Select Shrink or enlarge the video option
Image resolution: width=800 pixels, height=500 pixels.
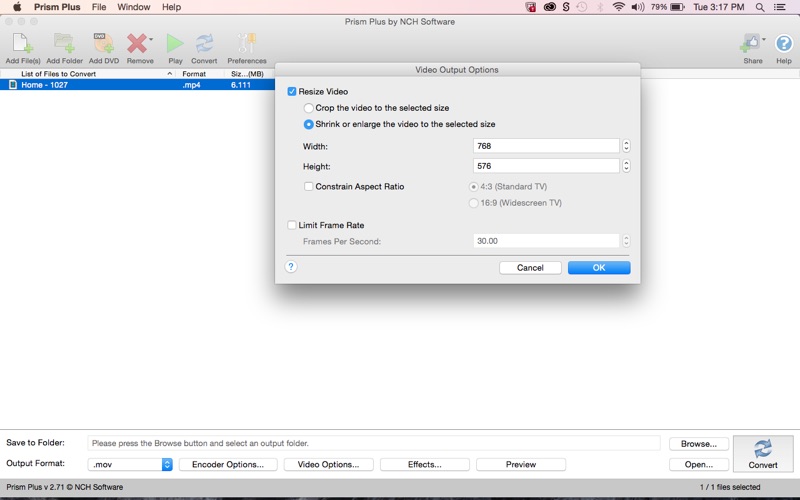point(308,124)
